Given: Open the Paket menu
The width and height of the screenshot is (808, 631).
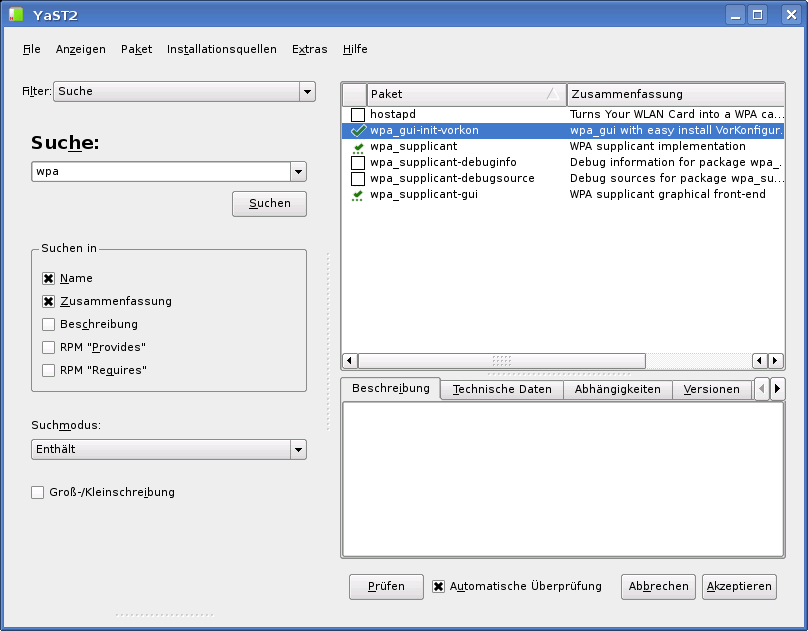Looking at the screenshot, I should pos(137,49).
